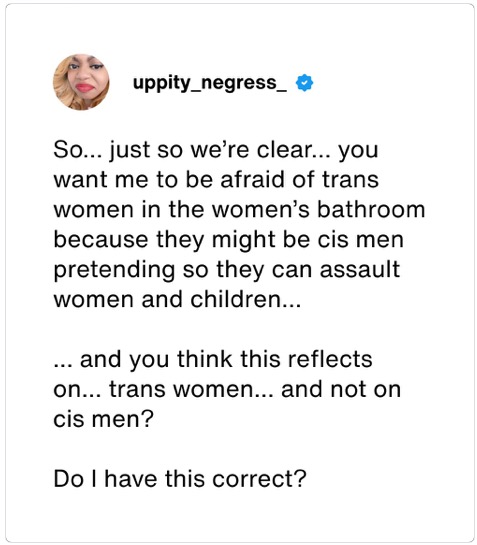Click the word "assault" in the post
The height and width of the screenshot is (545, 477).
click(x=360, y=270)
